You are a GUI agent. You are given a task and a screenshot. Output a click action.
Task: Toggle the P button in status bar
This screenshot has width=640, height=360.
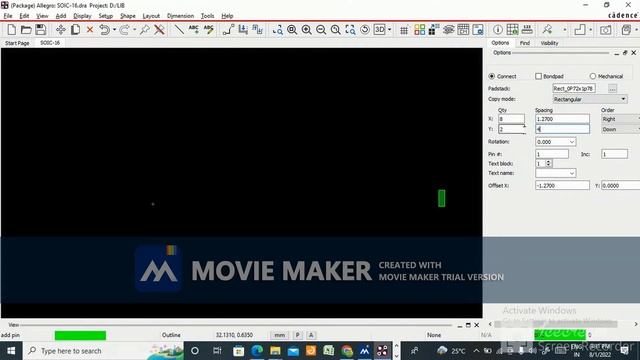tap(298, 335)
